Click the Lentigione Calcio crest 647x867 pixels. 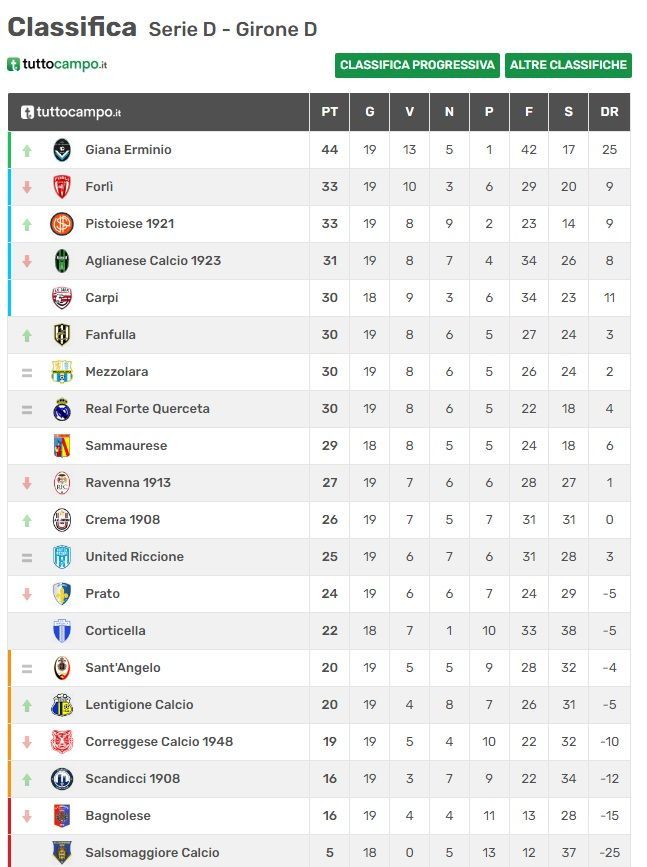[x=62, y=704]
